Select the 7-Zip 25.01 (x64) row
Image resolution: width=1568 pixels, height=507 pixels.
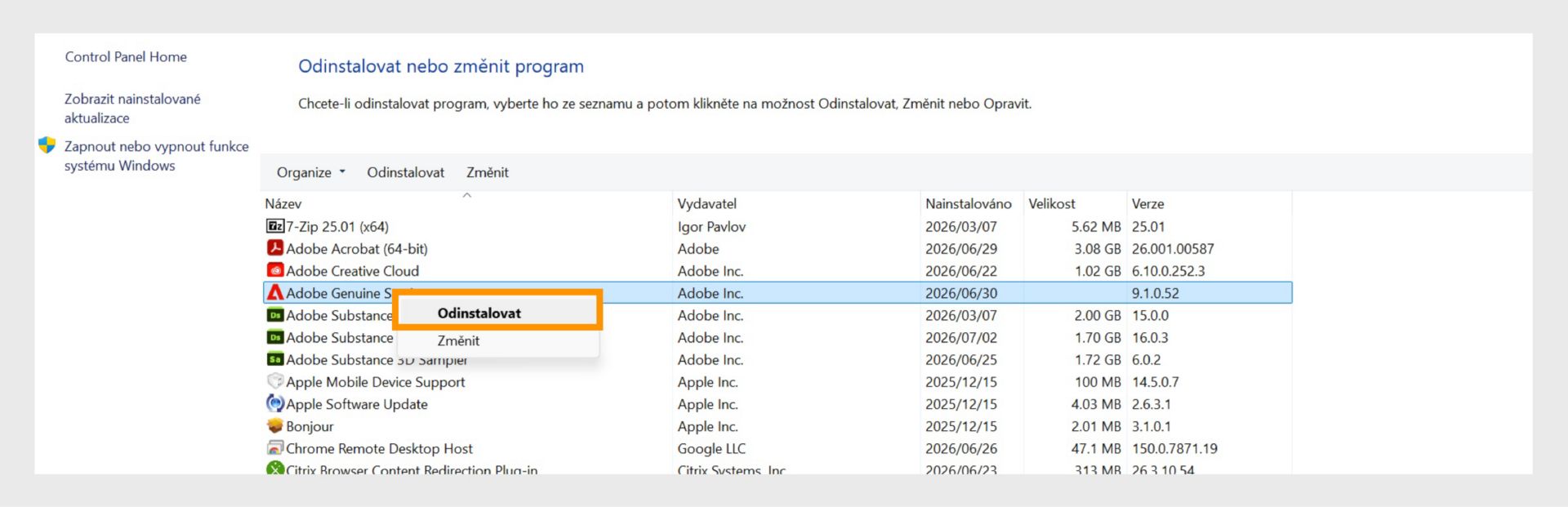coord(777,226)
